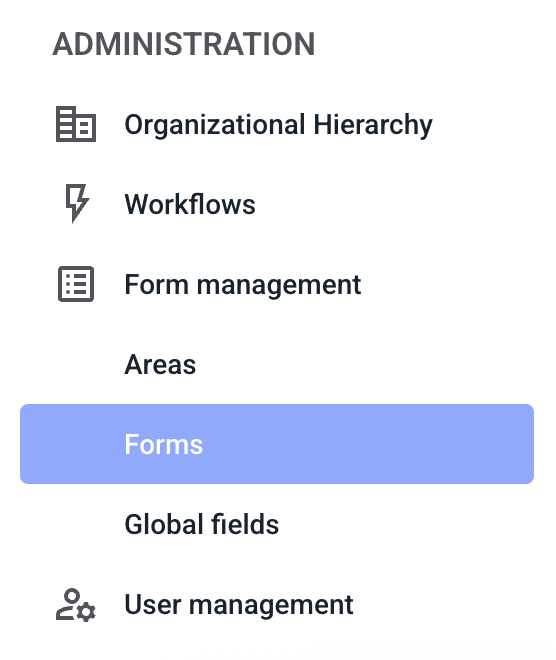The image size is (556, 660).
Task: Click the word Hierarchy in sidebar
Action: [x=372, y=125]
